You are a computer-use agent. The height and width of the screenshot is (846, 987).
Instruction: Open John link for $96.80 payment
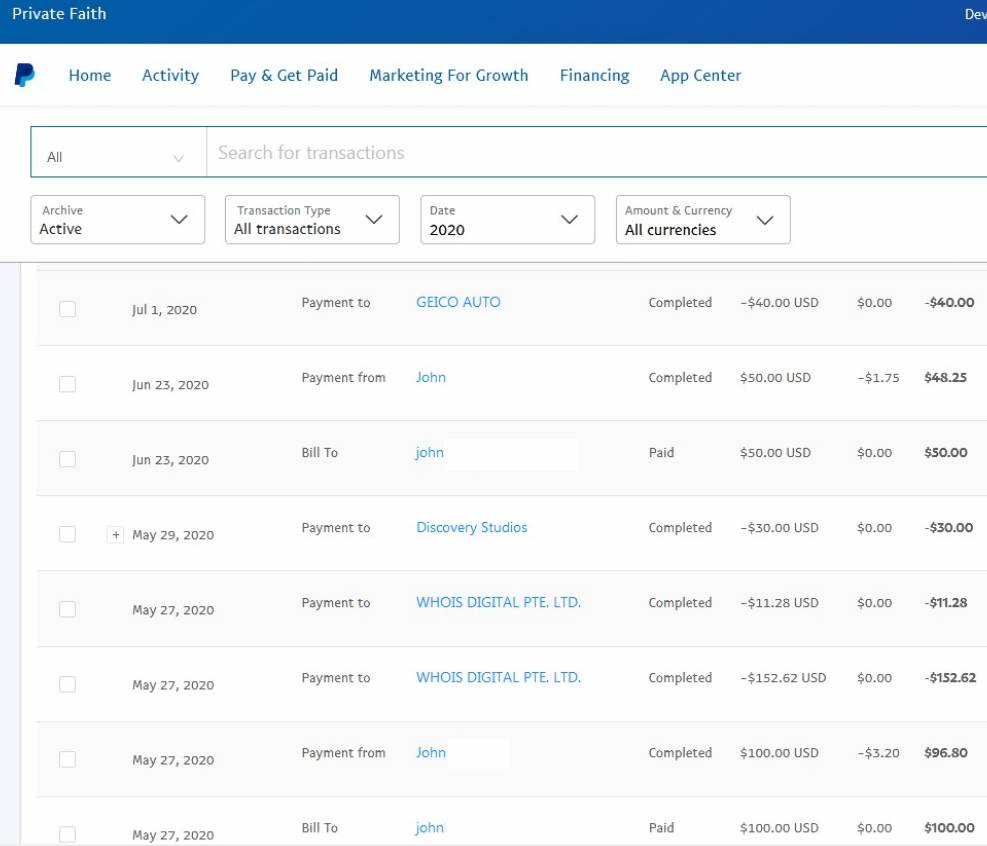431,752
